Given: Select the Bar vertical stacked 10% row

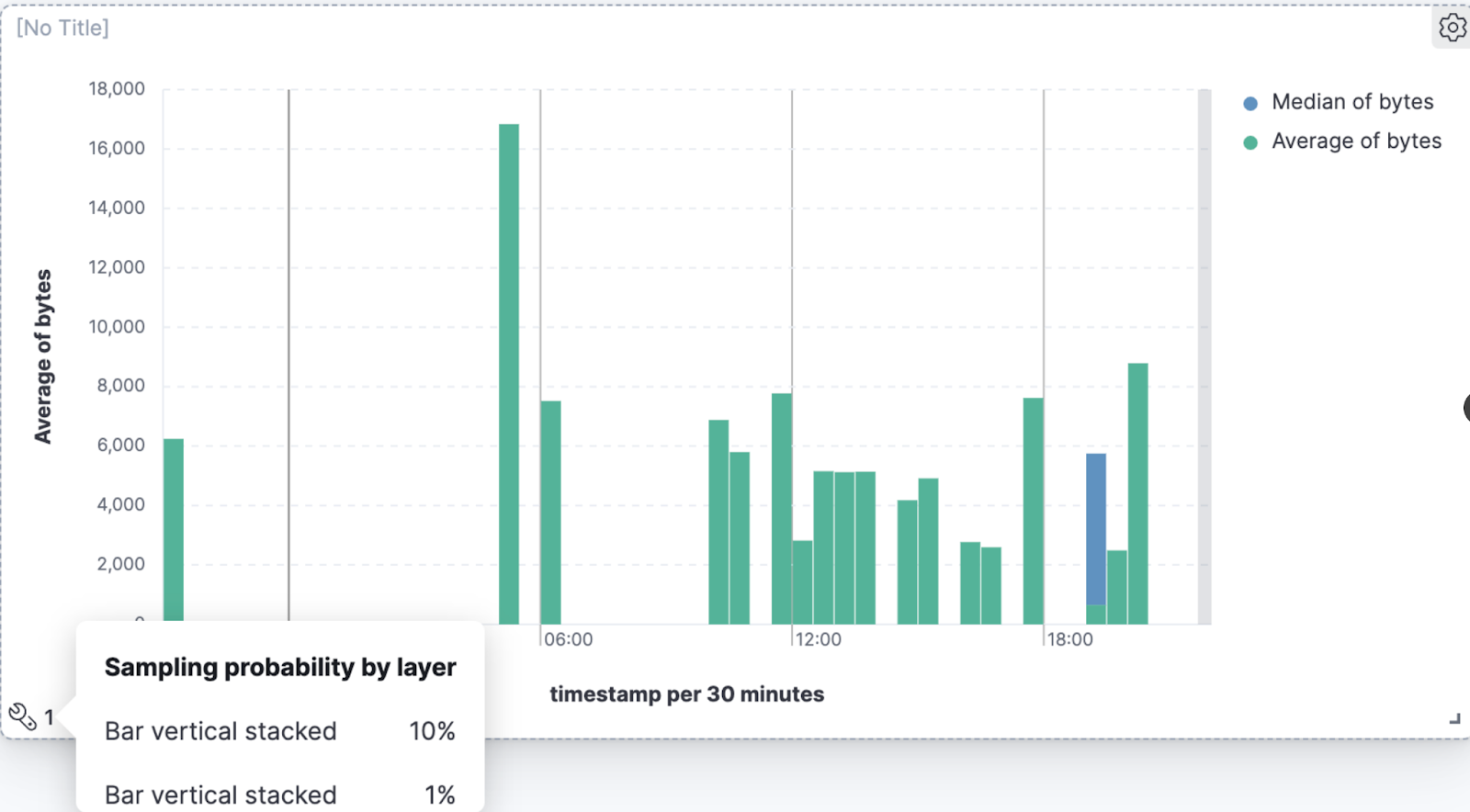Looking at the screenshot, I should [279, 731].
